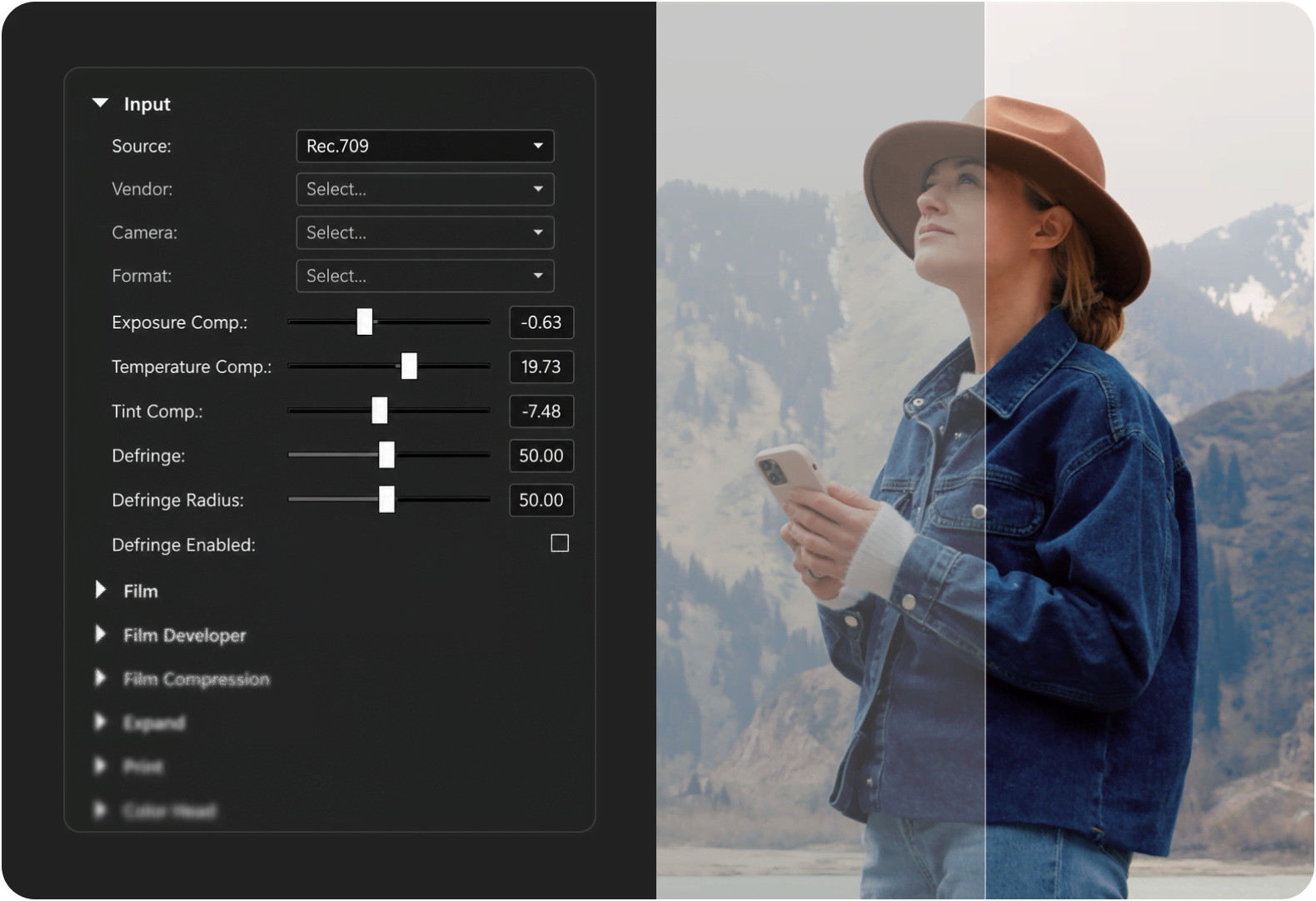This screenshot has width=1316, height=901.
Task: Expand the Expand section
Action: [x=101, y=721]
